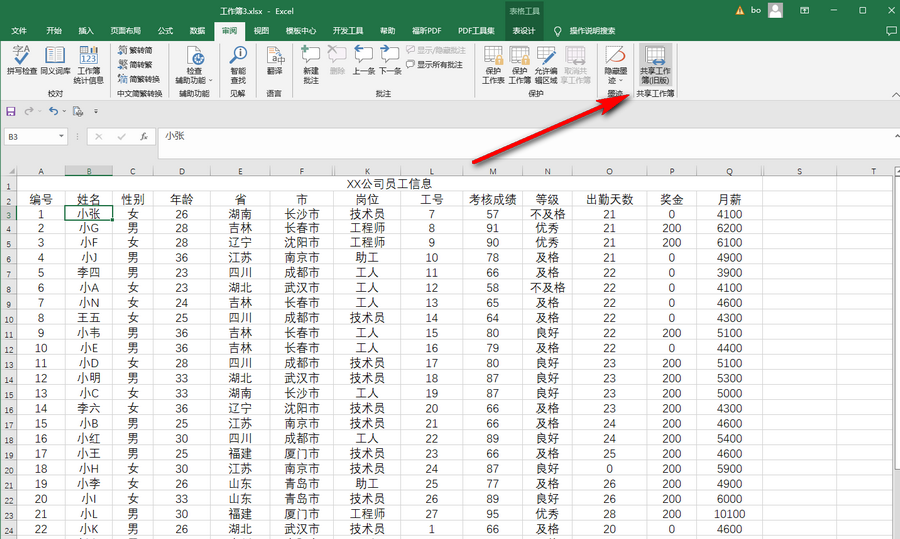Switch to the 数据 ribbon tab
Image resolution: width=900 pixels, height=539 pixels.
(x=197, y=31)
